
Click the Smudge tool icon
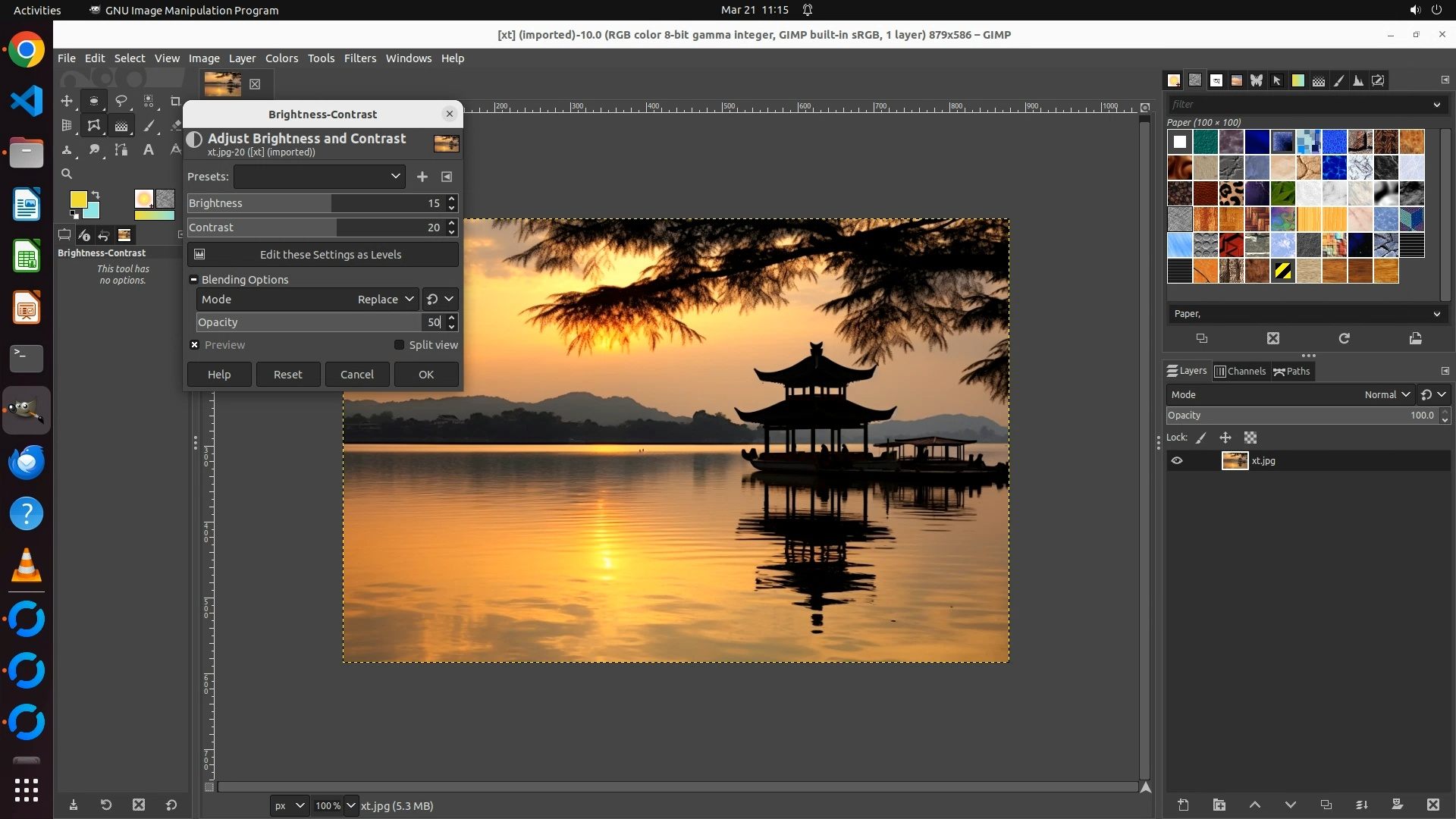[94, 149]
